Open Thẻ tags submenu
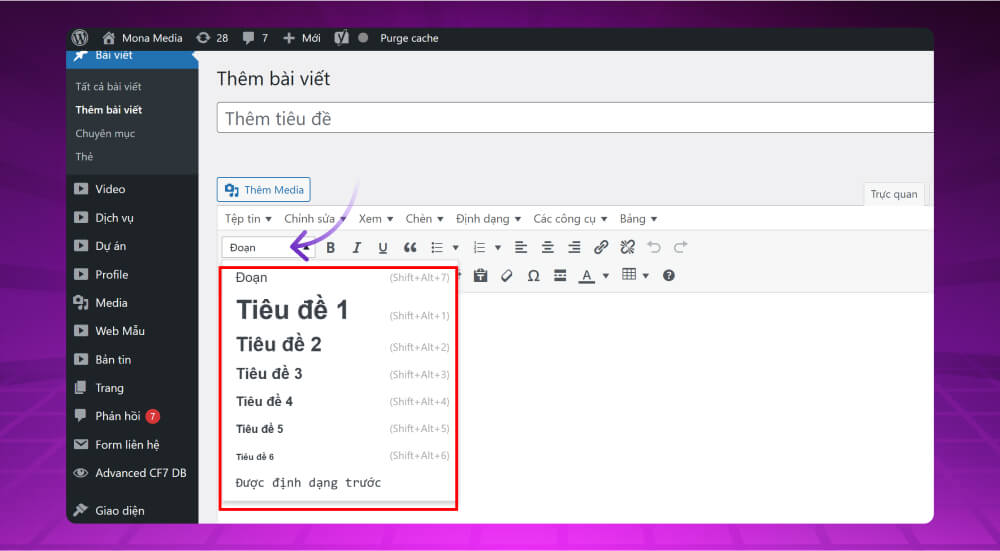Viewport: 1000px width, 551px height. tap(84, 156)
